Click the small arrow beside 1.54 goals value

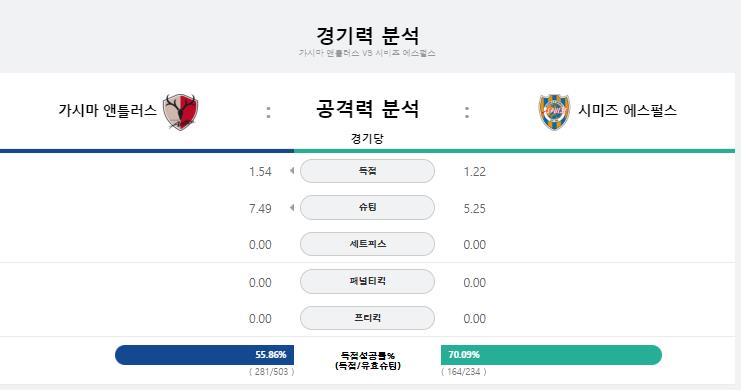point(292,171)
